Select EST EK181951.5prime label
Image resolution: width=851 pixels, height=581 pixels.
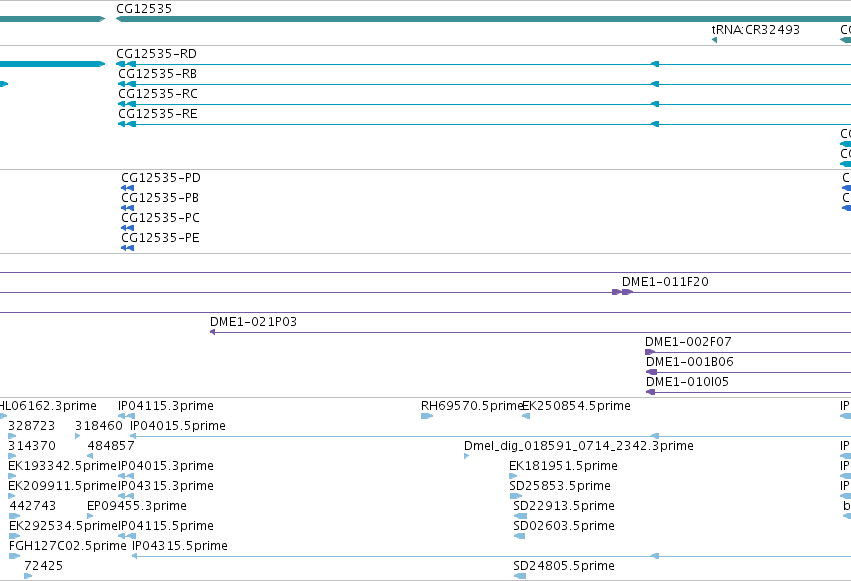563,467
